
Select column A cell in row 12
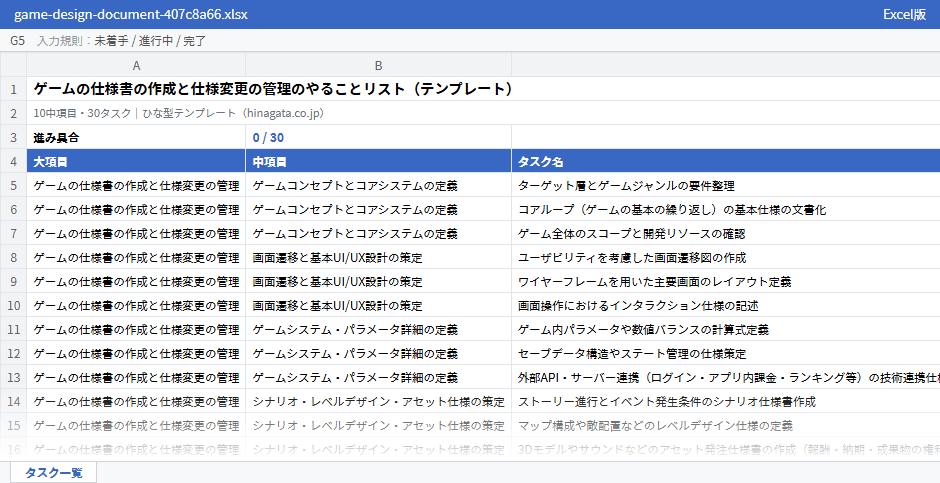coord(136,354)
